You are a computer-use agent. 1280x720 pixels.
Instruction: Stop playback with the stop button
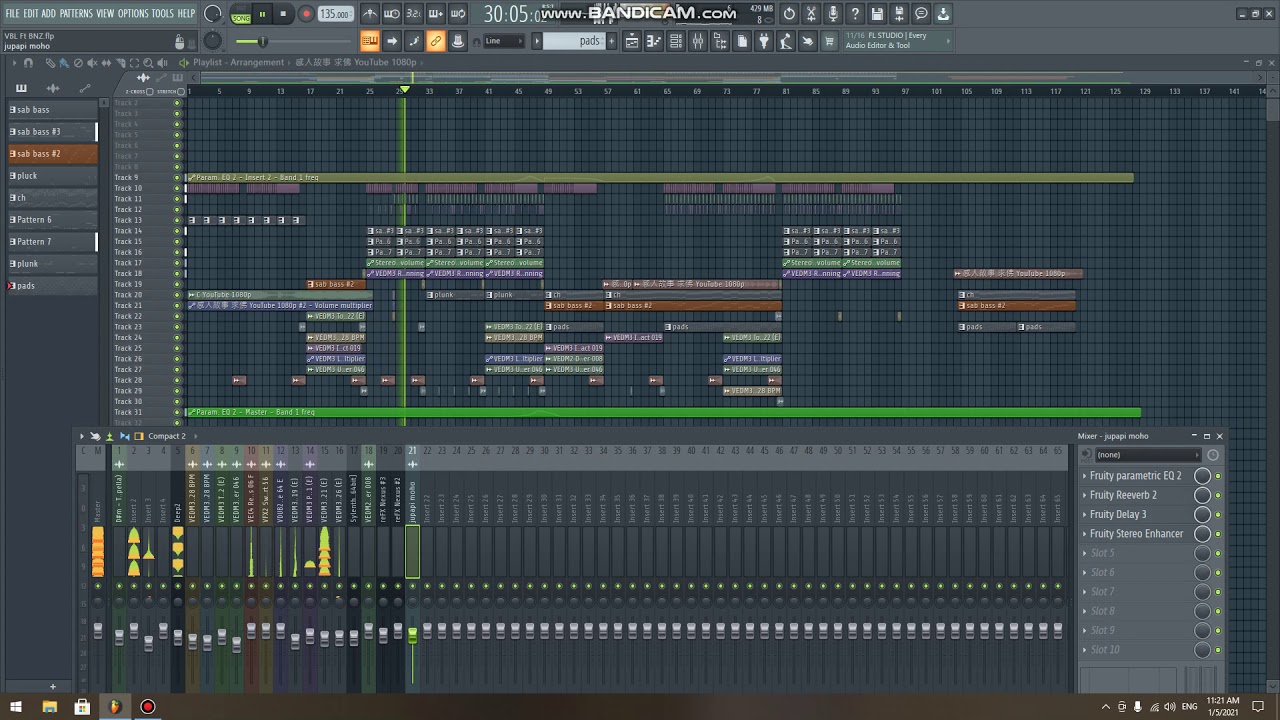tap(284, 15)
